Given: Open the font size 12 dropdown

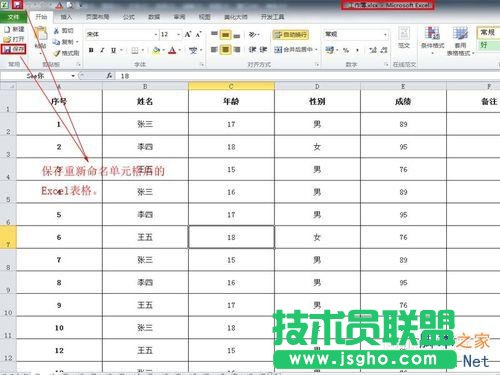Looking at the screenshot, I should (x=179, y=34).
